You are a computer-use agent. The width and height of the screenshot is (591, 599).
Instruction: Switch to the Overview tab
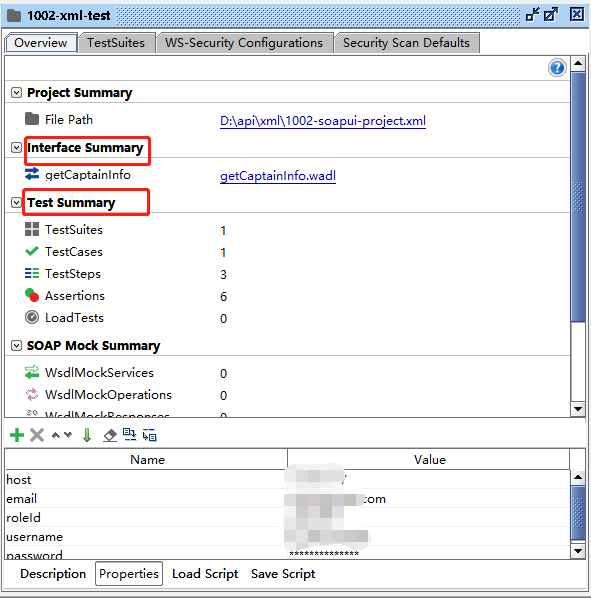pyautogui.click(x=41, y=43)
